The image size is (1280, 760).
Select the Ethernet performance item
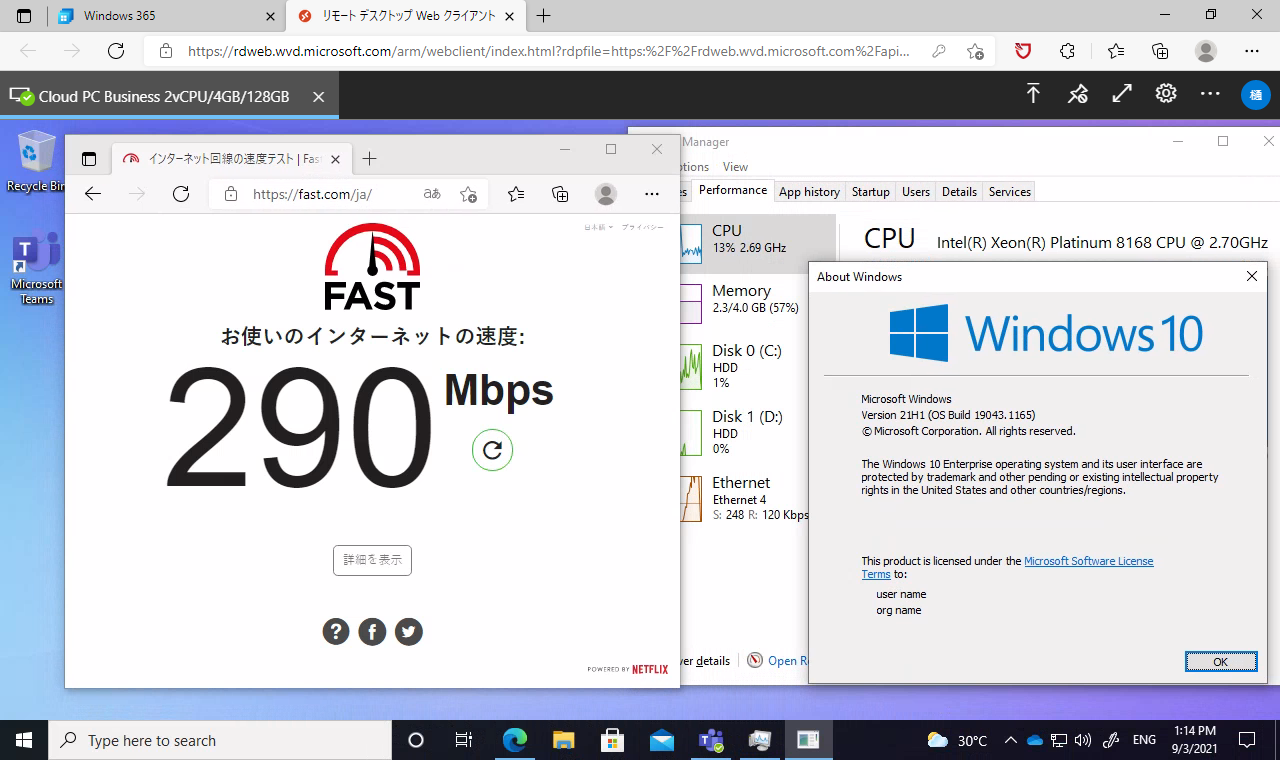pyautogui.click(x=745, y=498)
